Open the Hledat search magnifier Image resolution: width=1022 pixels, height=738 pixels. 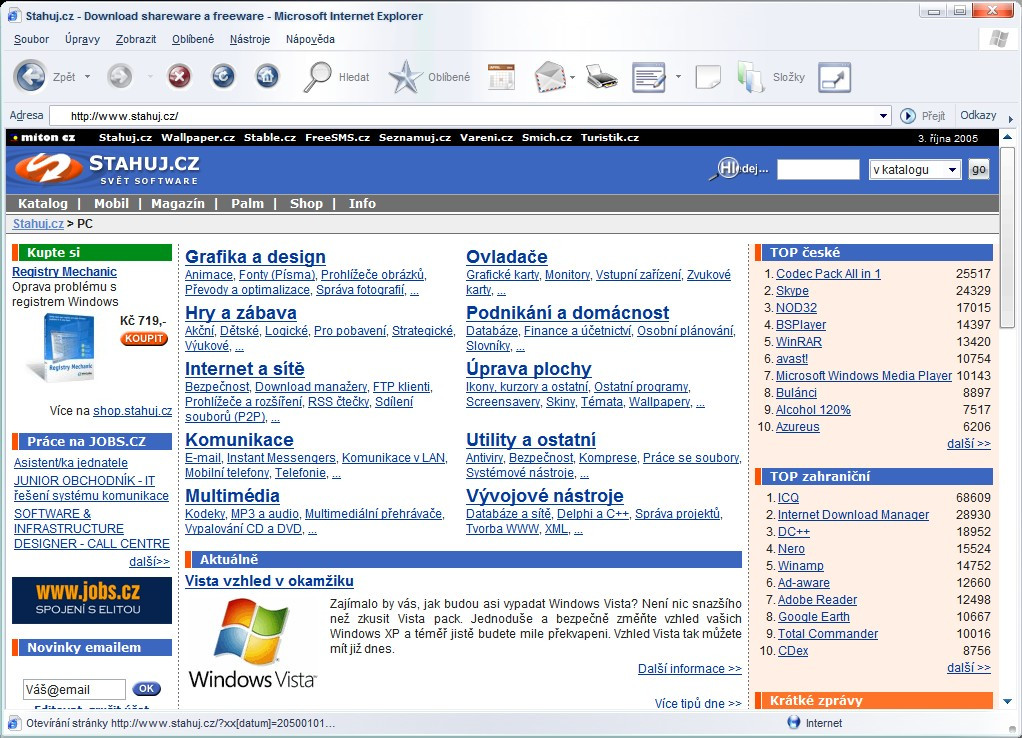click(317, 77)
